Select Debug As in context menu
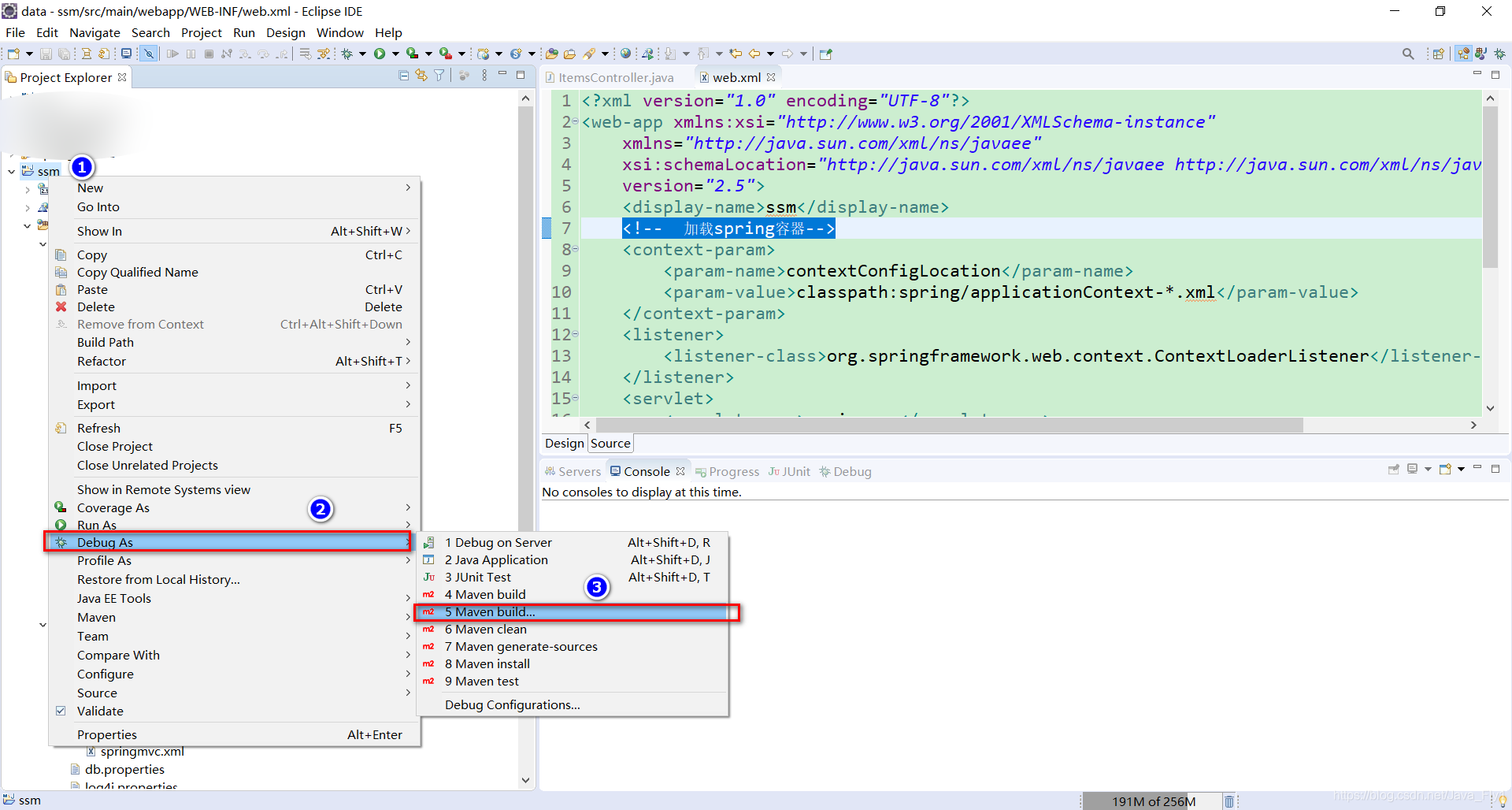 [x=228, y=542]
